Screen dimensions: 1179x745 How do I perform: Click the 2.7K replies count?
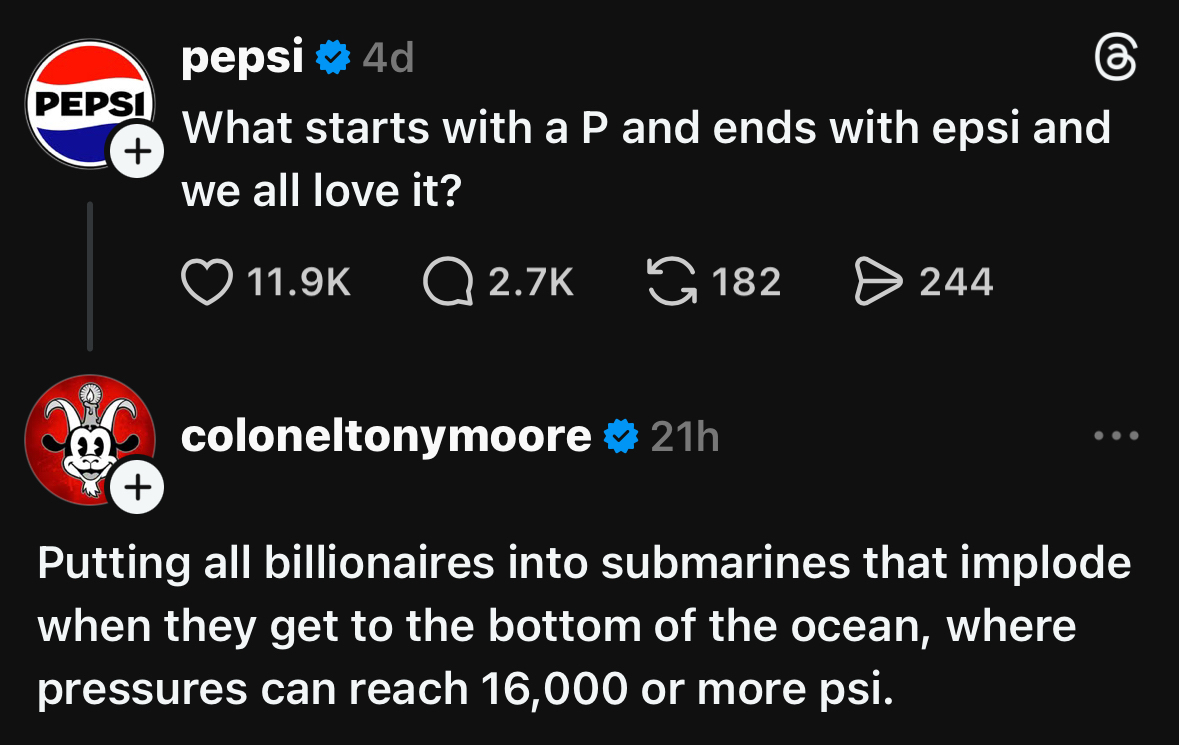(531, 282)
